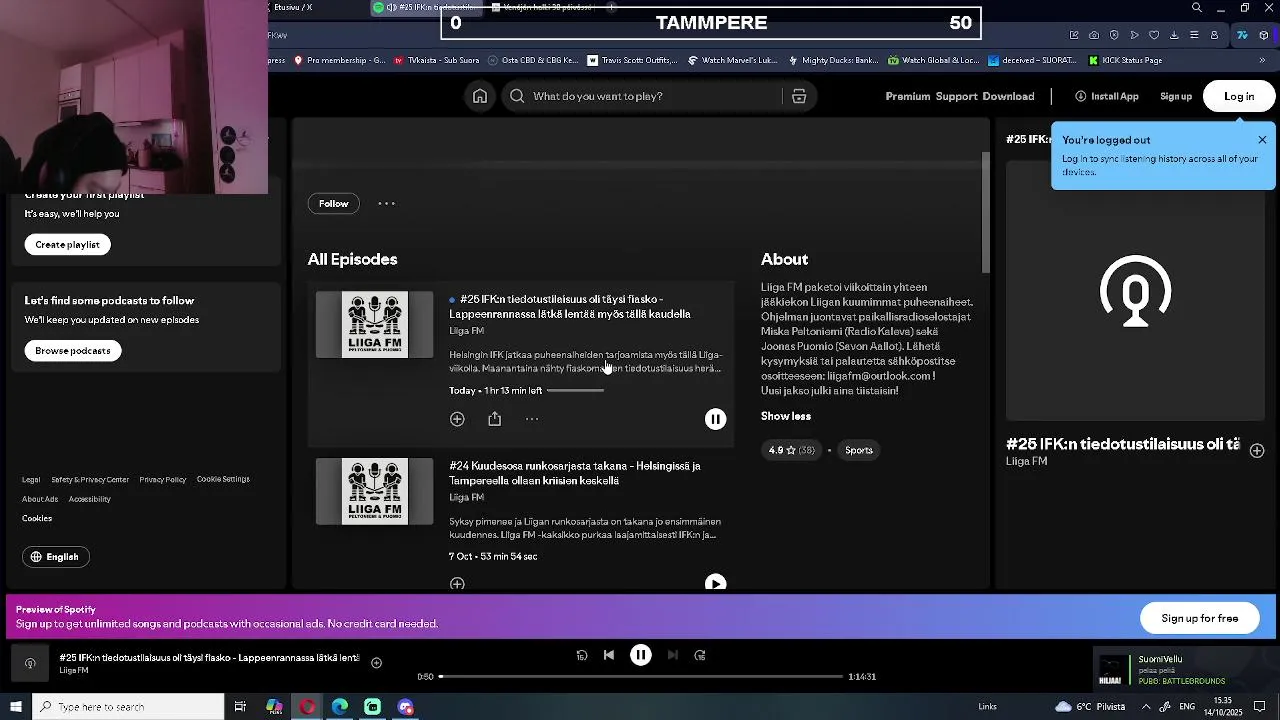Image resolution: width=1280 pixels, height=720 pixels.
Task: Open TVkaista bookmark
Action: [x=437, y=60]
